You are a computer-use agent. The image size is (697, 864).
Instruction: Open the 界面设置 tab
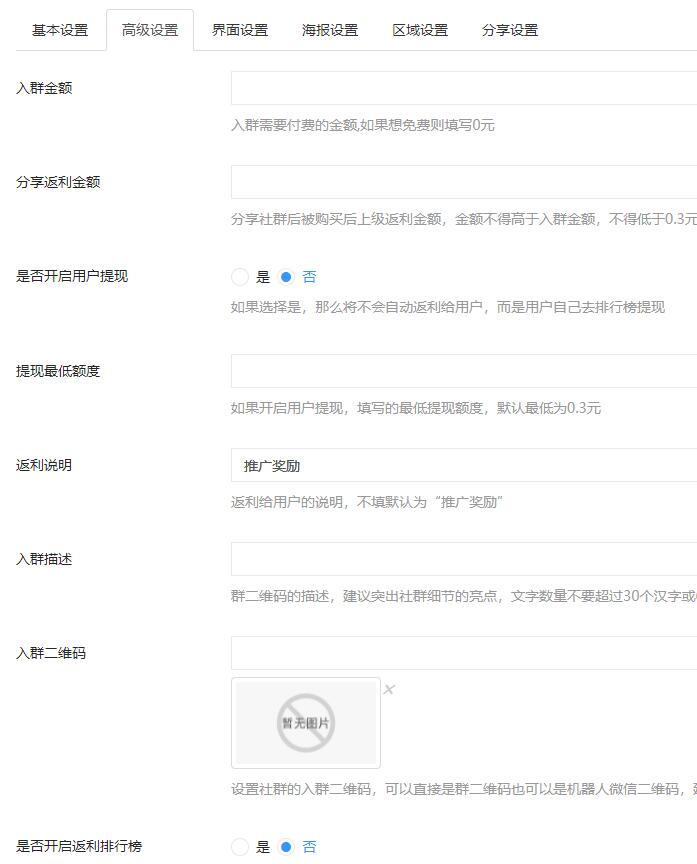[240, 30]
